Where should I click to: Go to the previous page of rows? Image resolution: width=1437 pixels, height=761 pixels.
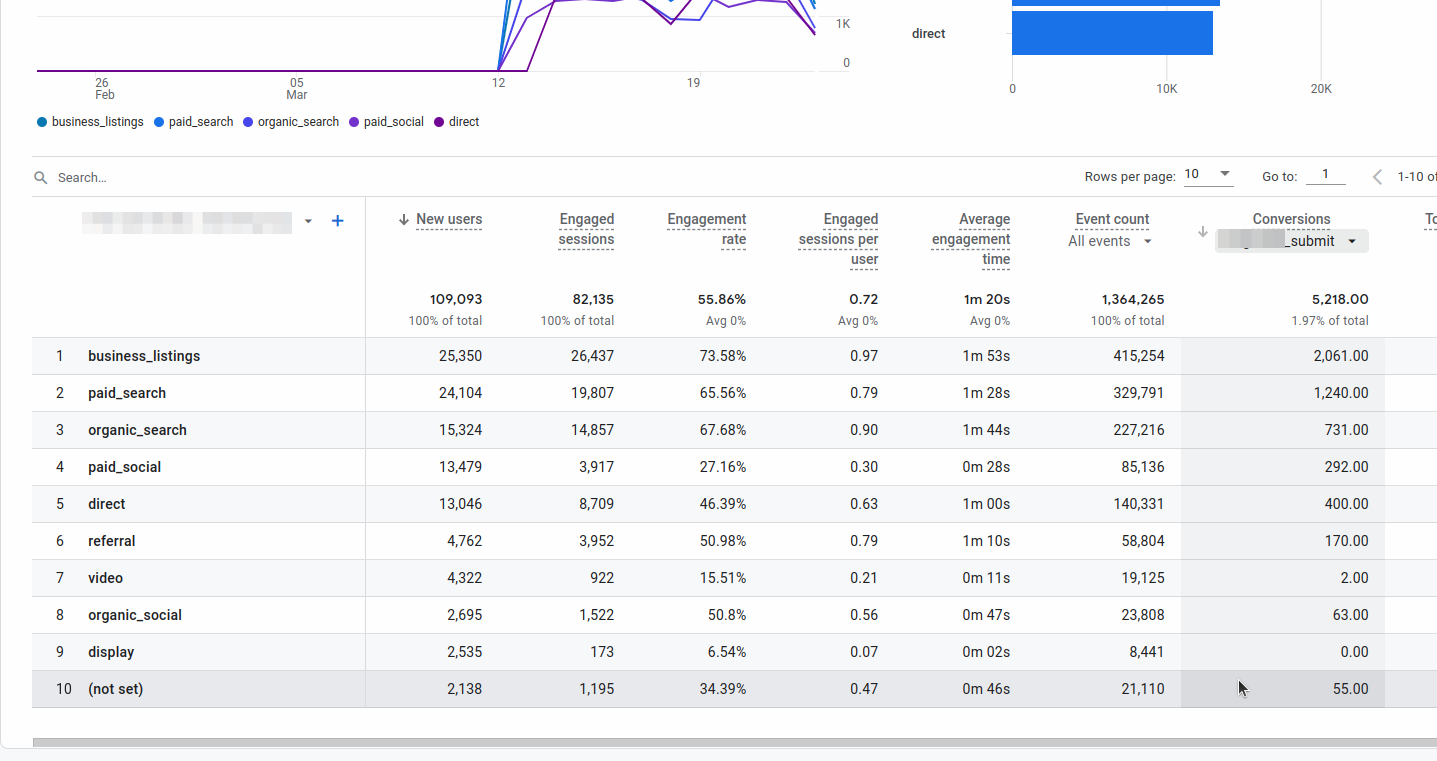[1377, 177]
